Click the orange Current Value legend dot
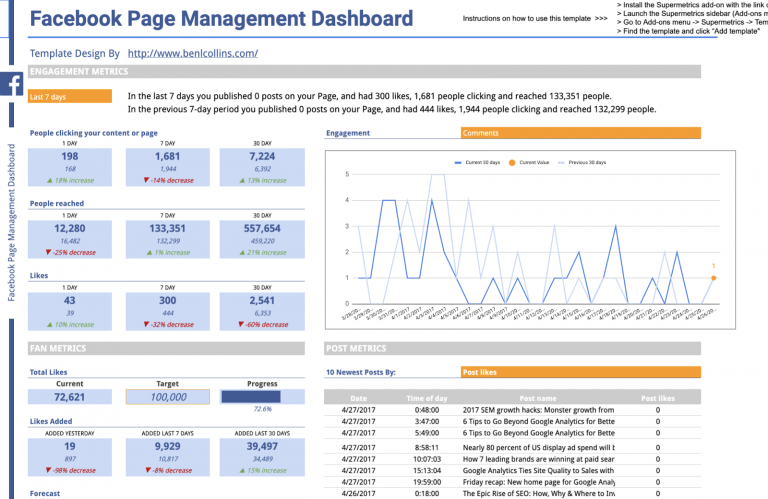Screen dimensions: 768x499 (513, 161)
